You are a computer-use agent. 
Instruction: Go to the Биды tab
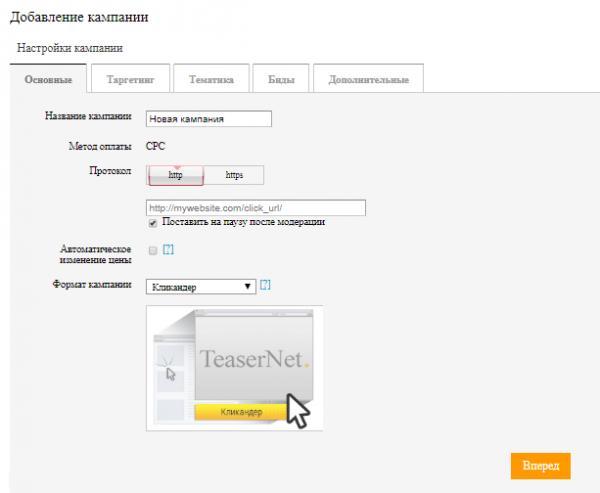click(281, 78)
